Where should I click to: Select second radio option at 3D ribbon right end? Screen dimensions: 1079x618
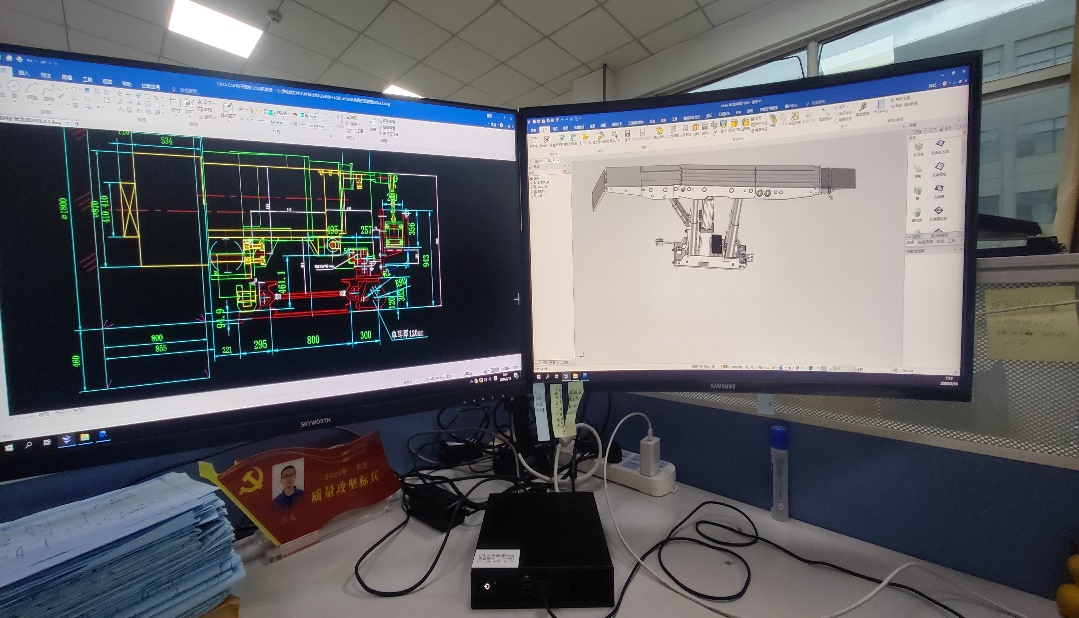coord(890,105)
